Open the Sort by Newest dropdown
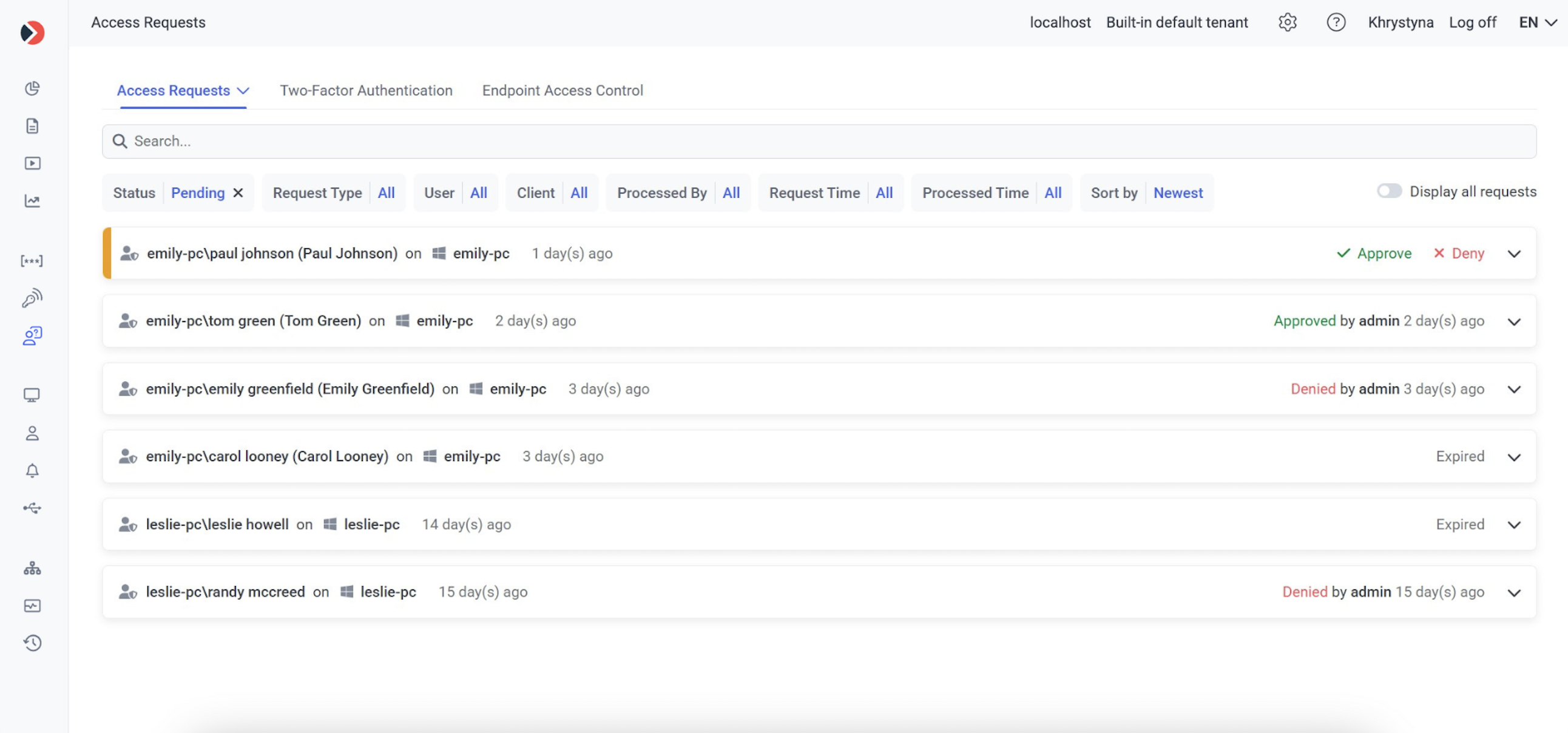The height and width of the screenshot is (733, 1568). pyautogui.click(x=1177, y=193)
